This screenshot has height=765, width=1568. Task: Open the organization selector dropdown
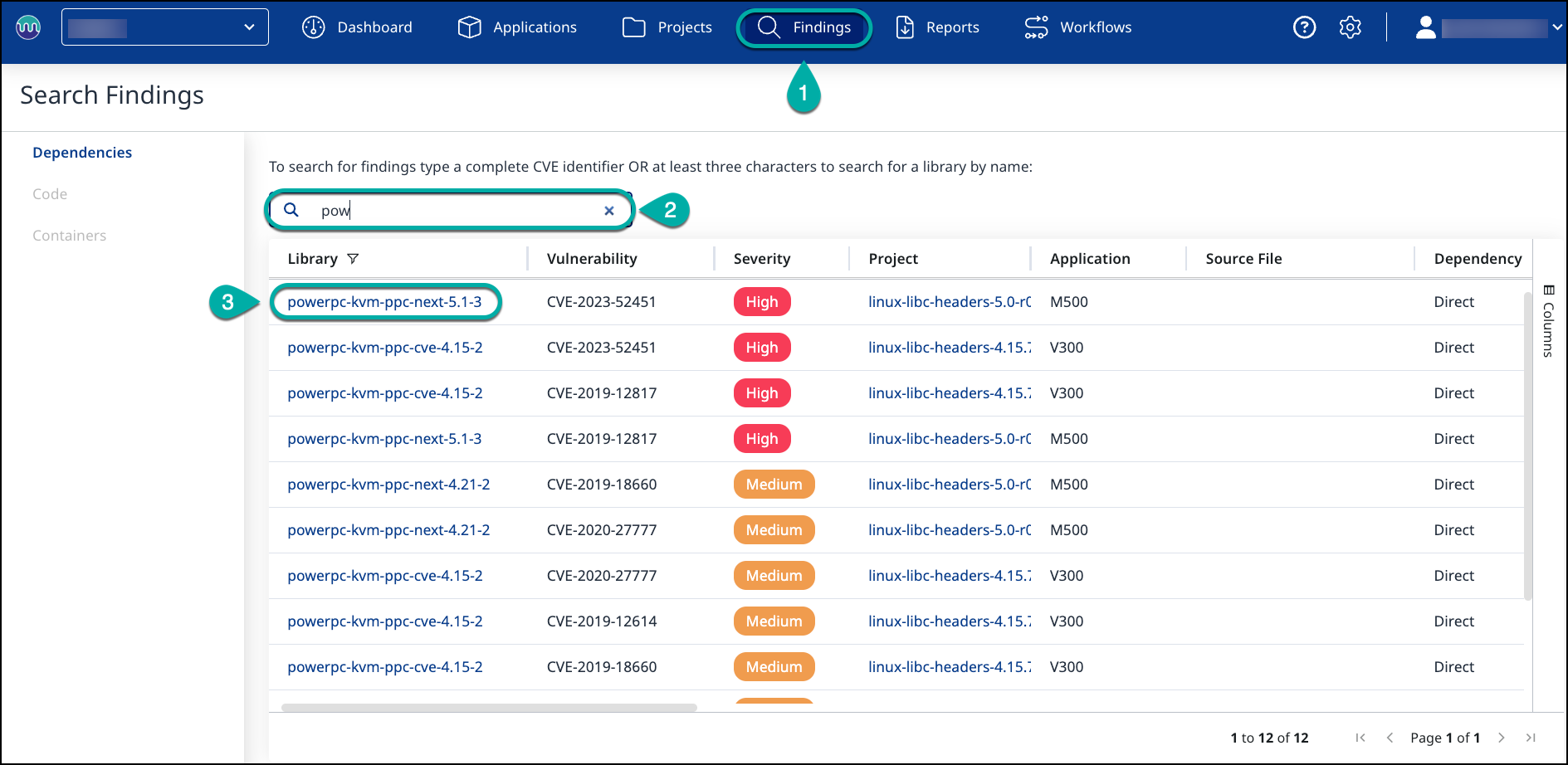165,27
